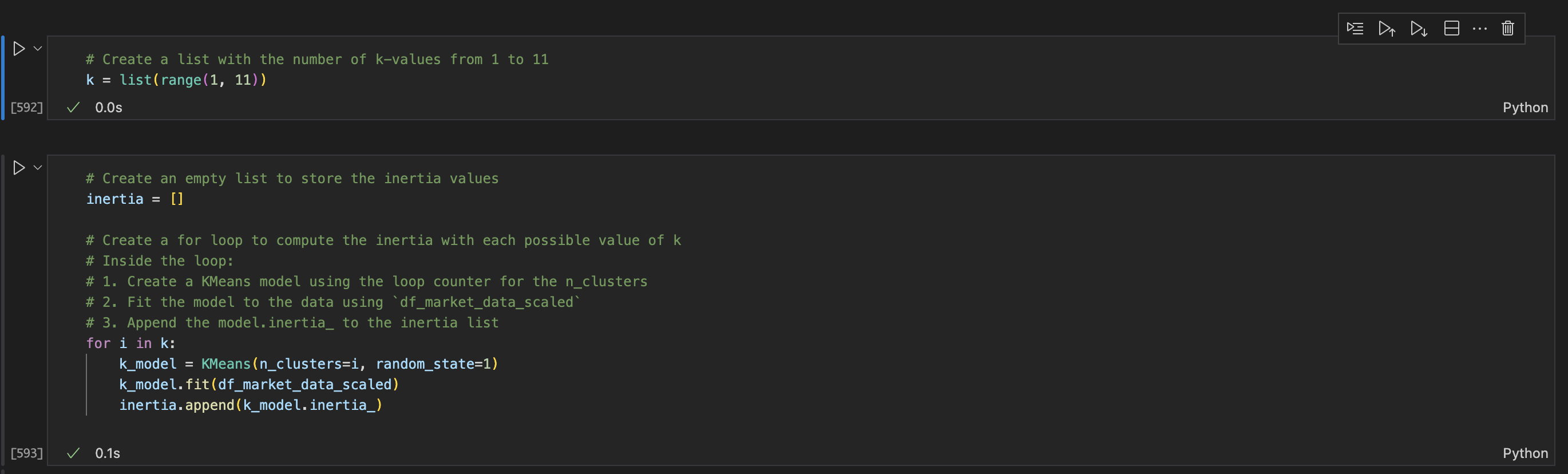Image resolution: width=1568 pixels, height=474 pixels.
Task: Run the first notebook cell
Action: click(x=18, y=48)
